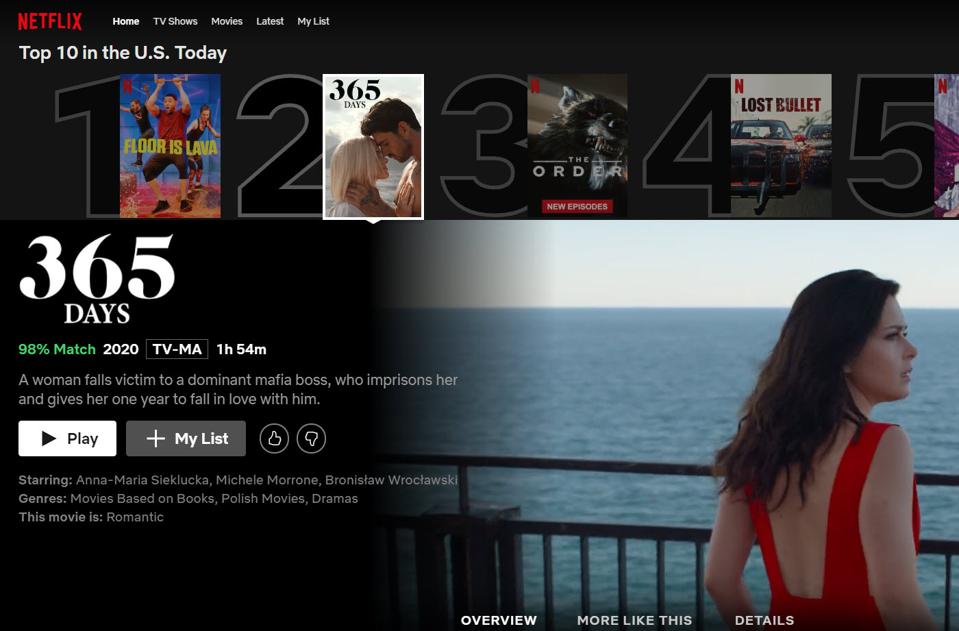The image size is (959, 631).
Task: Select the Floor Is Lava poster
Action: pyautogui.click(x=170, y=146)
